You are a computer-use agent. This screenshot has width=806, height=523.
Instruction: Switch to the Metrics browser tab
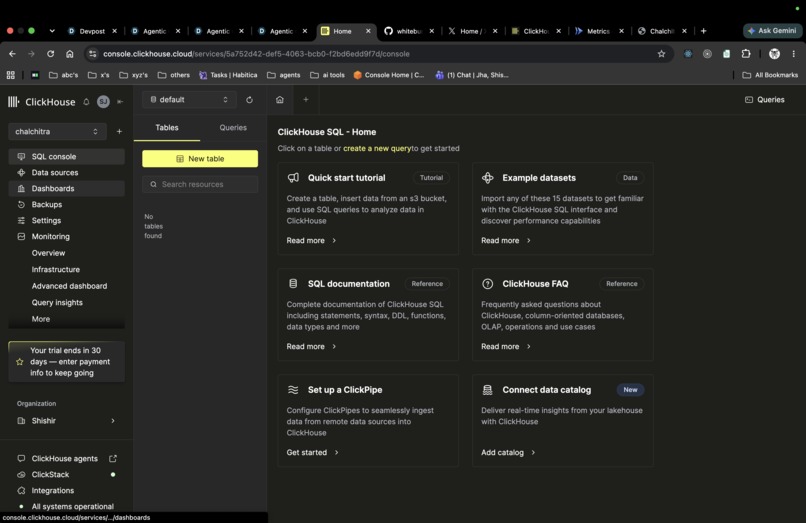click(599, 31)
